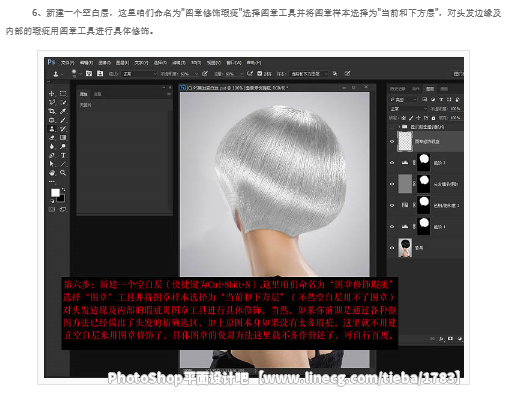Select the Zoom magnifier tool
Image resolution: width=516 pixels, height=397 pixels.
(x=63, y=173)
